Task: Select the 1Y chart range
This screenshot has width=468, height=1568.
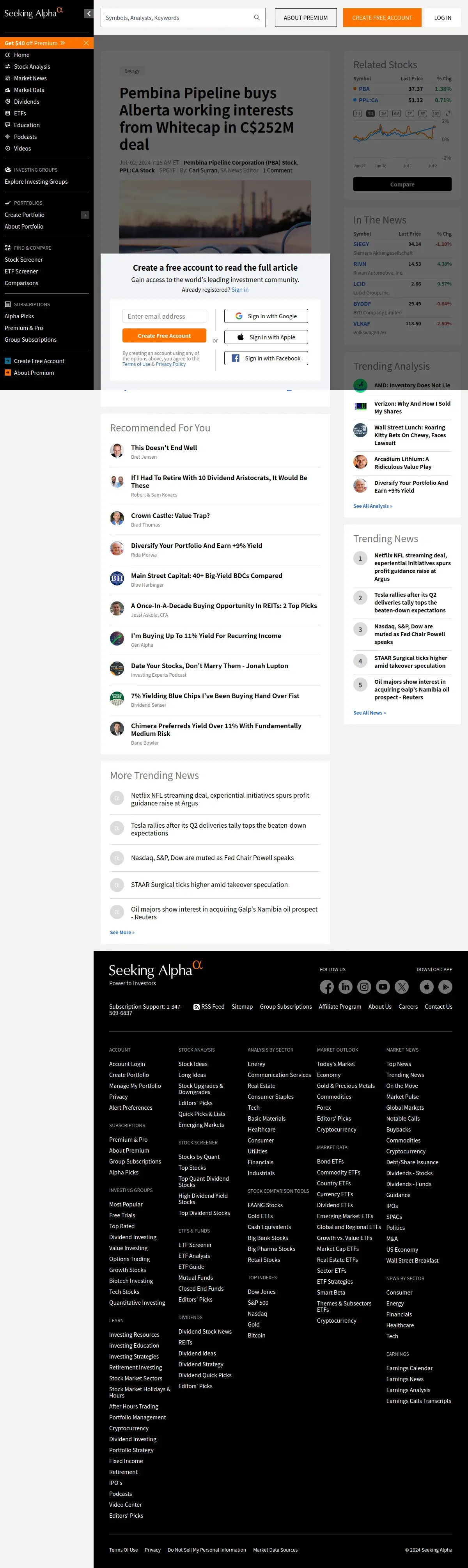Action: (x=409, y=113)
